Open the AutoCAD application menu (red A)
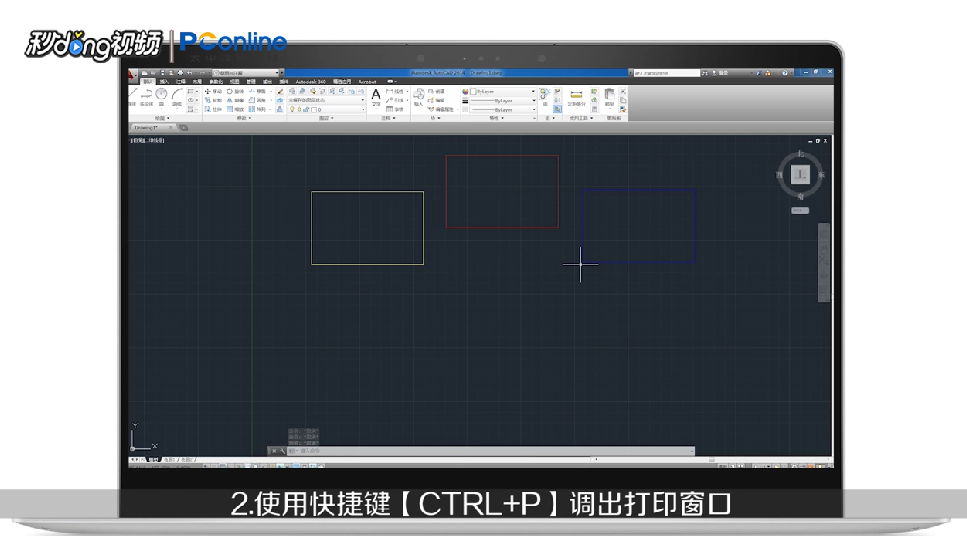 pos(131,75)
